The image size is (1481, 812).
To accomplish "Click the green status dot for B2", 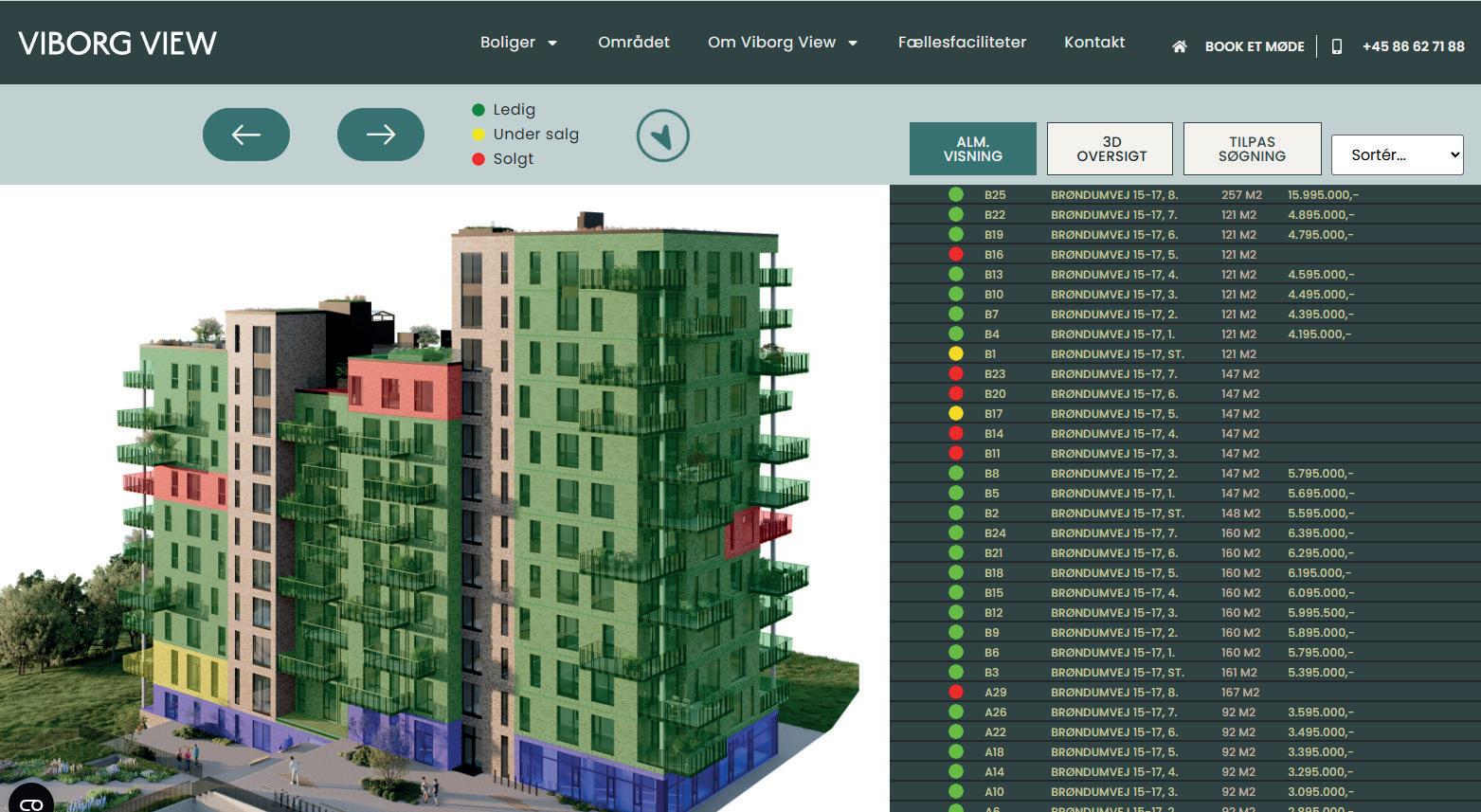I will click(956, 513).
